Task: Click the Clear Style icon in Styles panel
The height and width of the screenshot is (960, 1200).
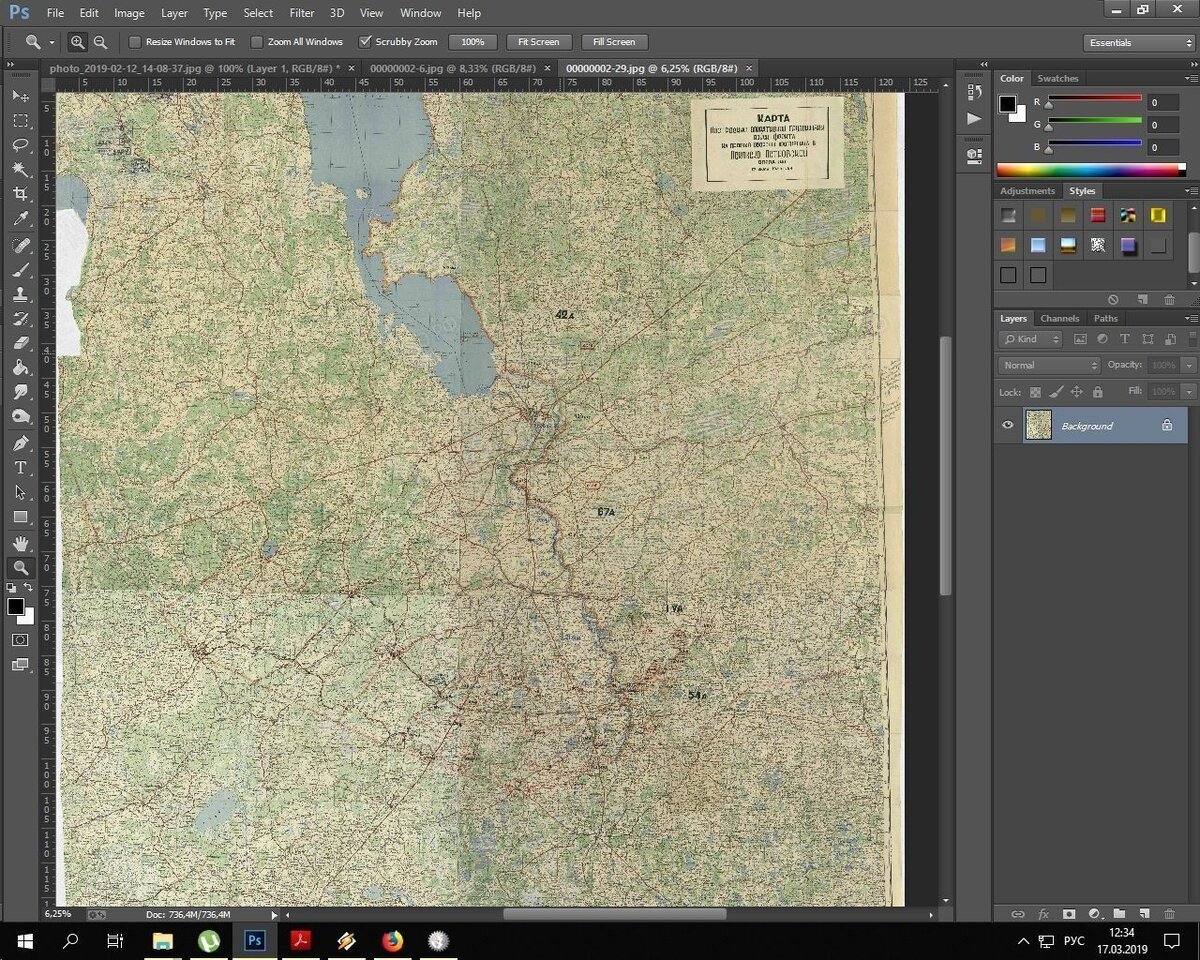Action: tap(1113, 300)
